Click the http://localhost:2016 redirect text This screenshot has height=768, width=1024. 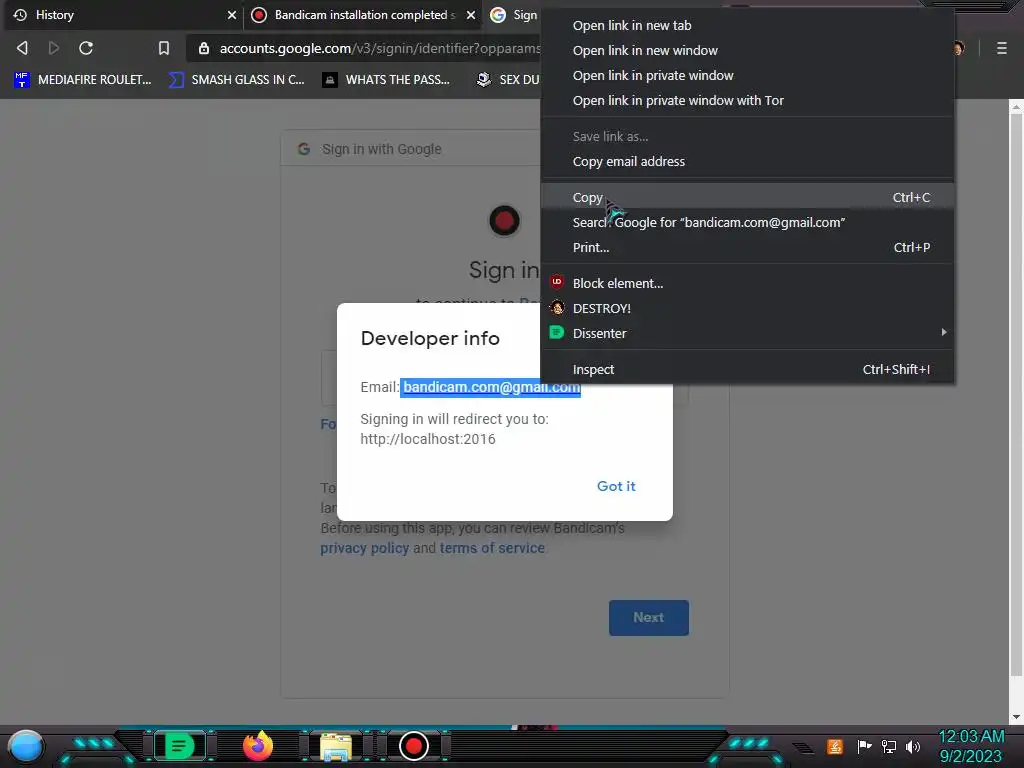point(428,439)
